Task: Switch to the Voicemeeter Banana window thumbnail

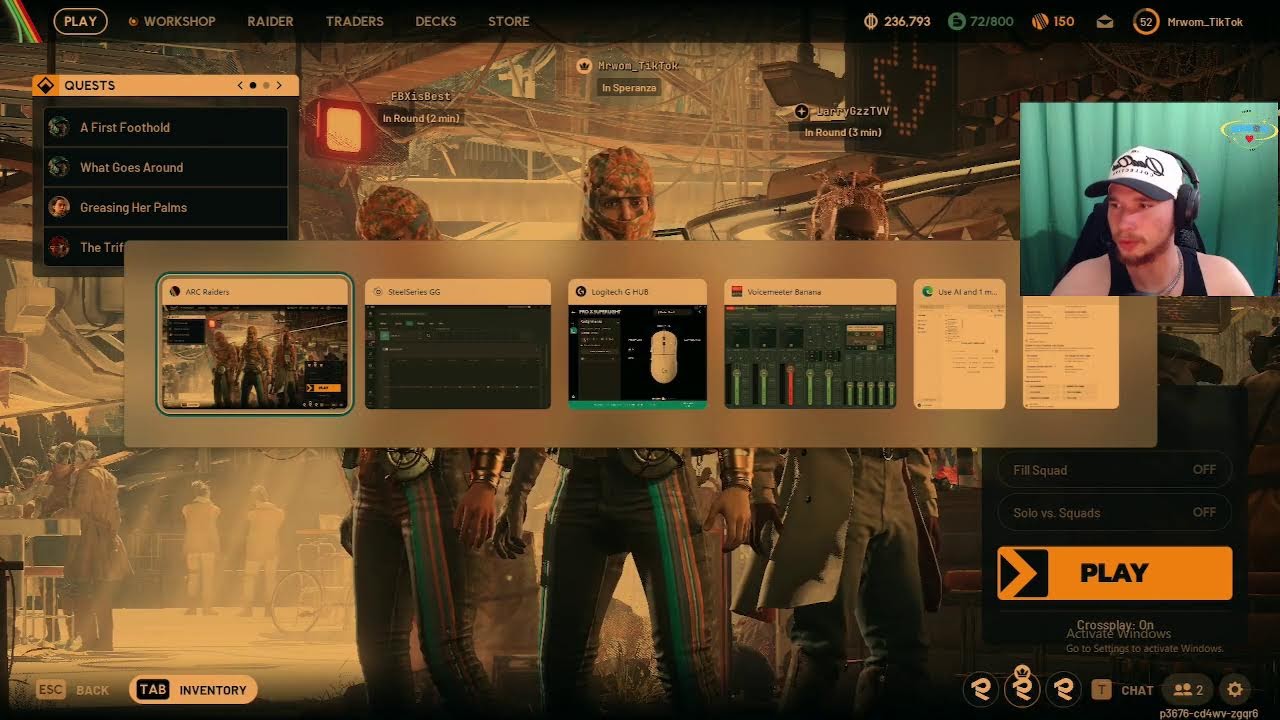Action: 810,344
